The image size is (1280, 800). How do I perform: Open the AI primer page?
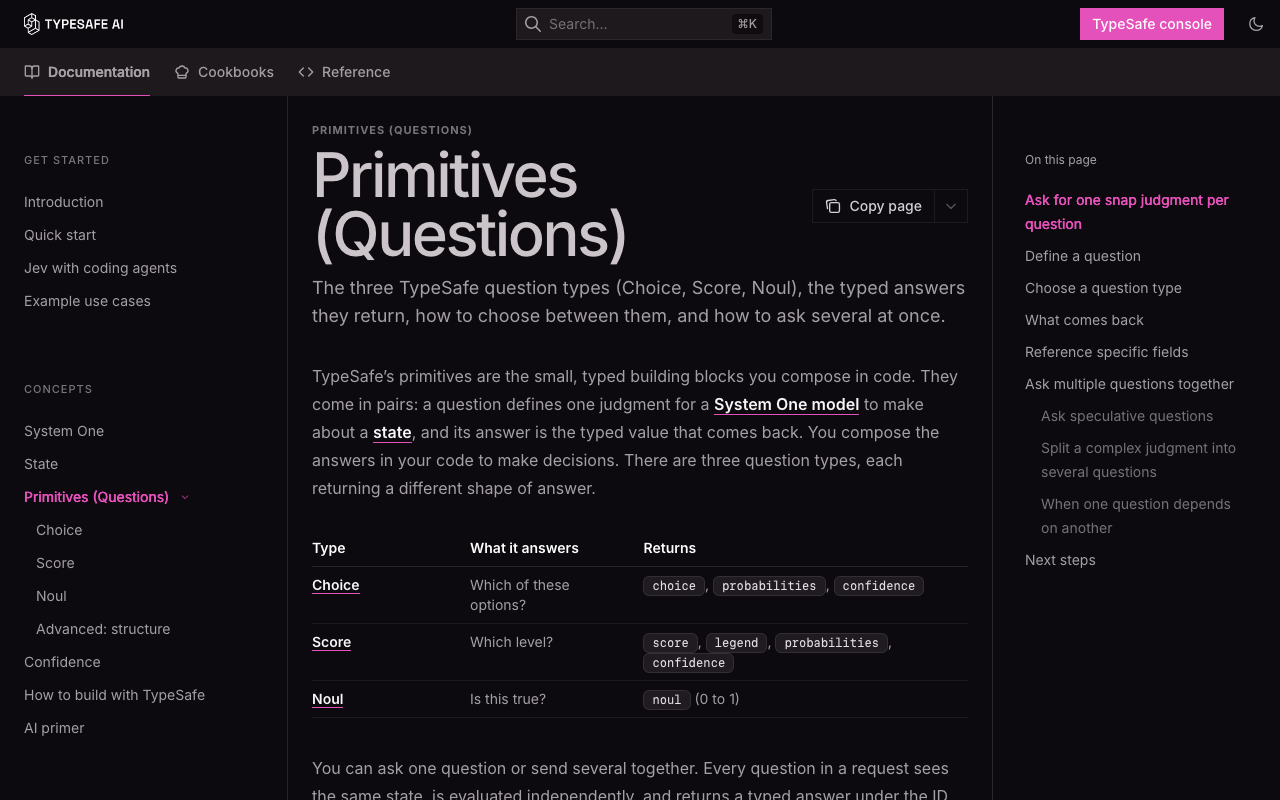click(54, 728)
